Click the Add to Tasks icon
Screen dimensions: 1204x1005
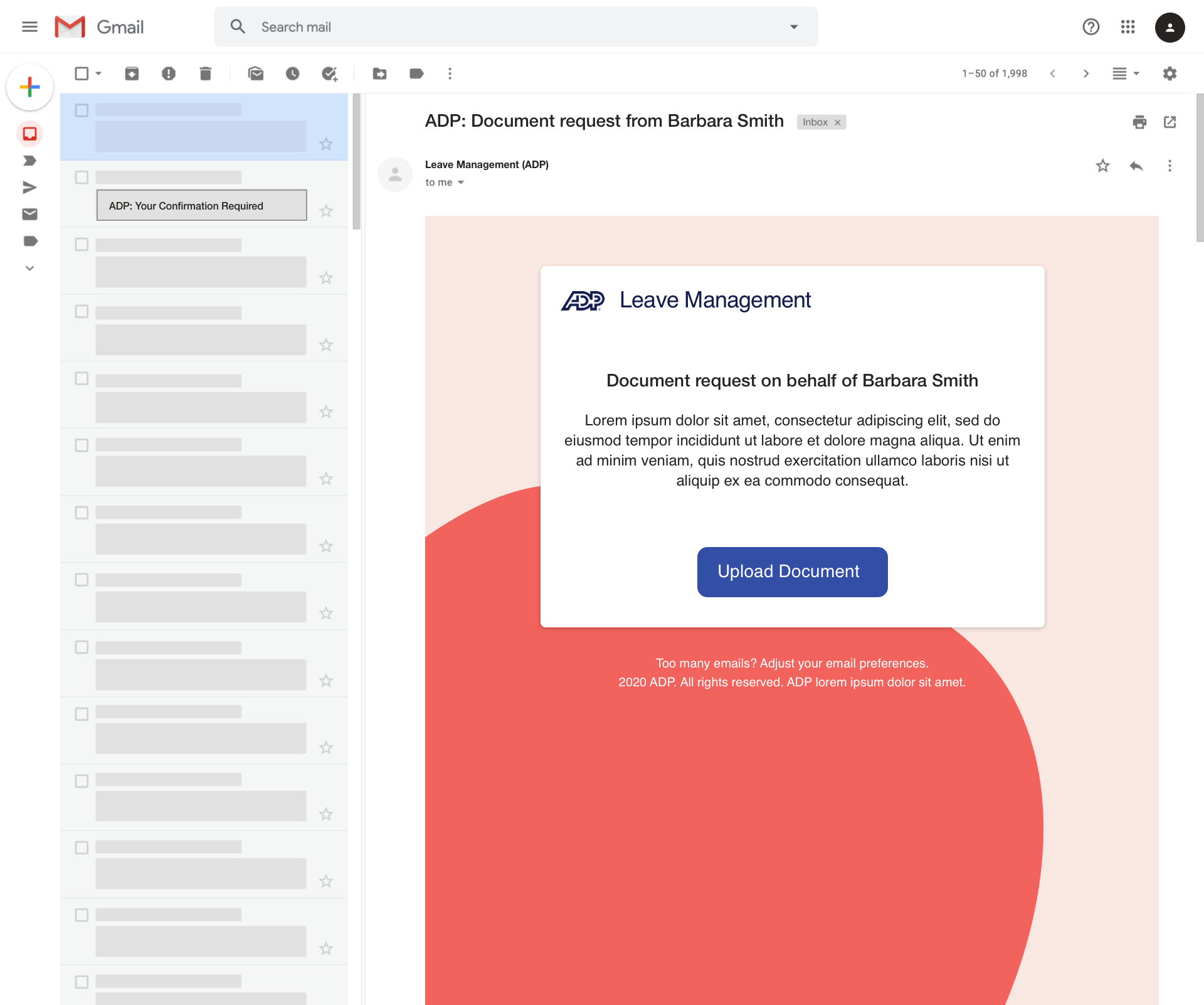click(x=329, y=74)
